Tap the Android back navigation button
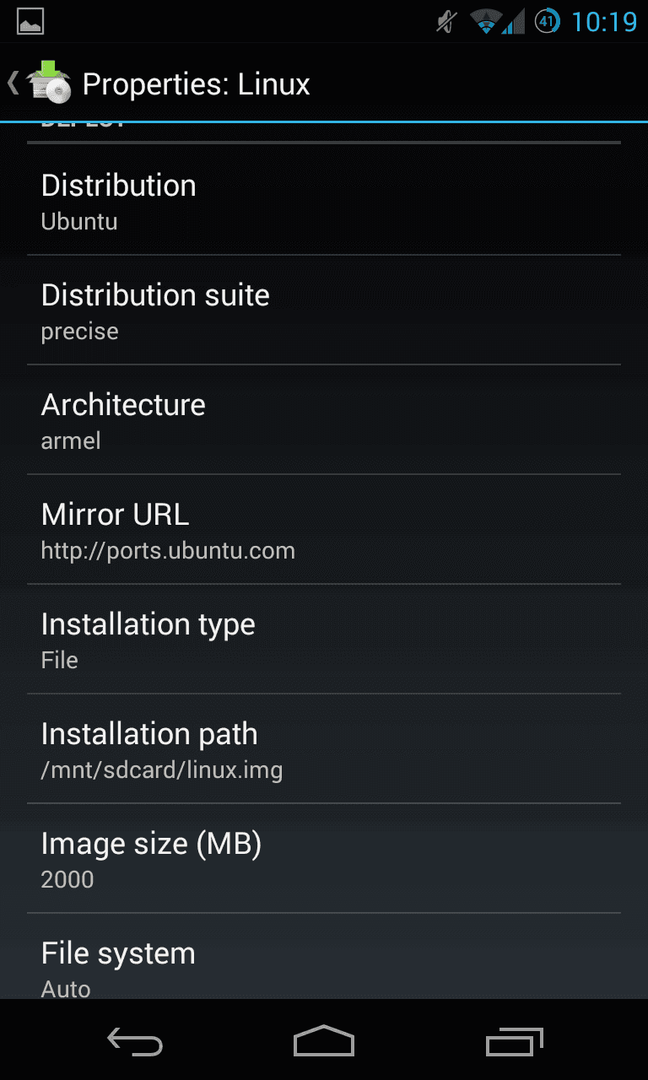Image resolution: width=648 pixels, height=1080 pixels. pos(135,1041)
